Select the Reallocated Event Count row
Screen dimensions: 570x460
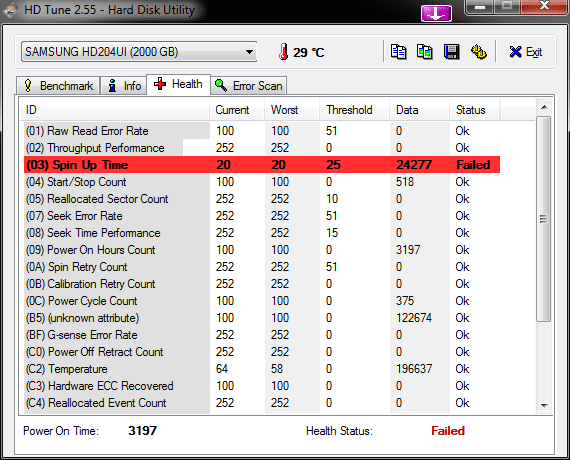[x=262, y=403]
